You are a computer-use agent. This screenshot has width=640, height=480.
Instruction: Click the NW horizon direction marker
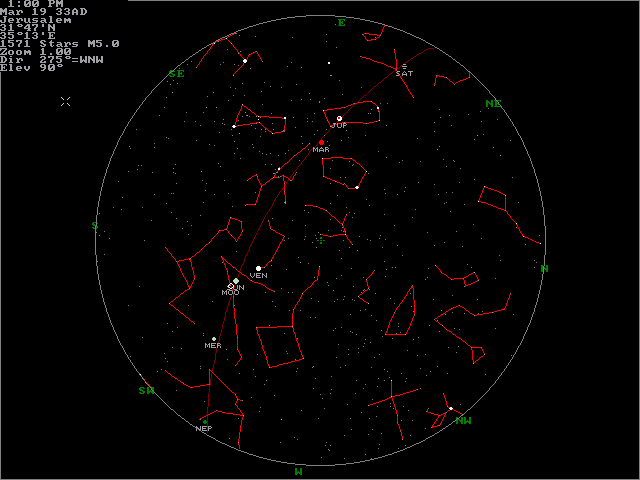[x=463, y=421]
